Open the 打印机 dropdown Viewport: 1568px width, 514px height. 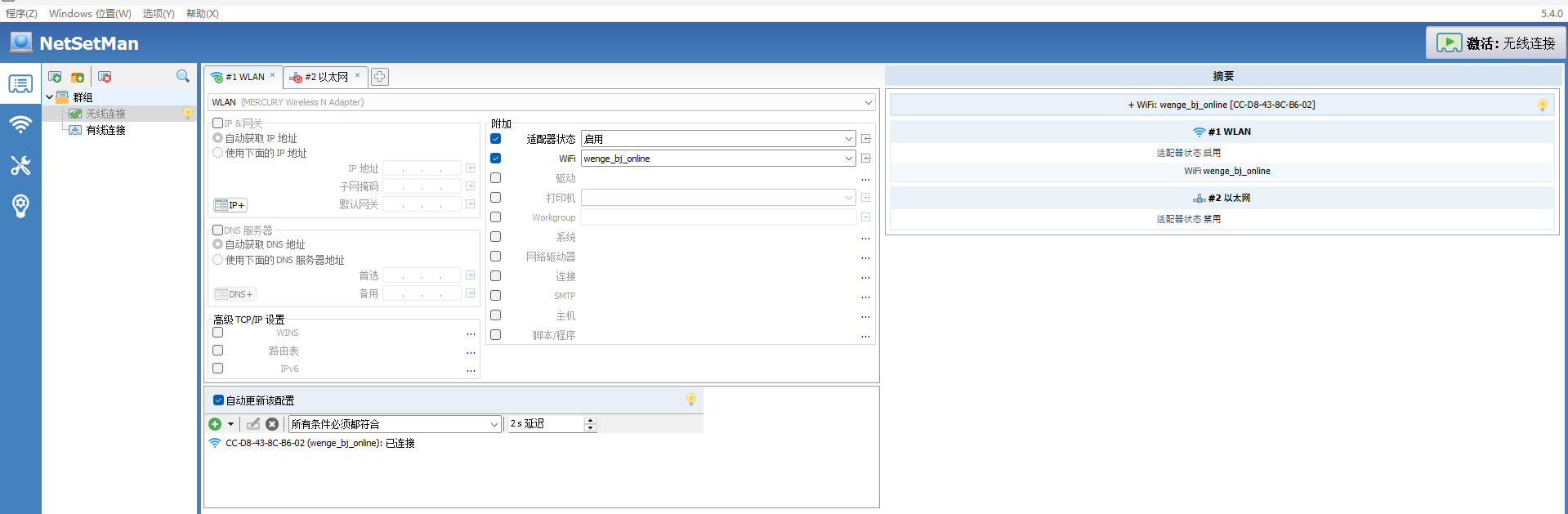click(718, 198)
